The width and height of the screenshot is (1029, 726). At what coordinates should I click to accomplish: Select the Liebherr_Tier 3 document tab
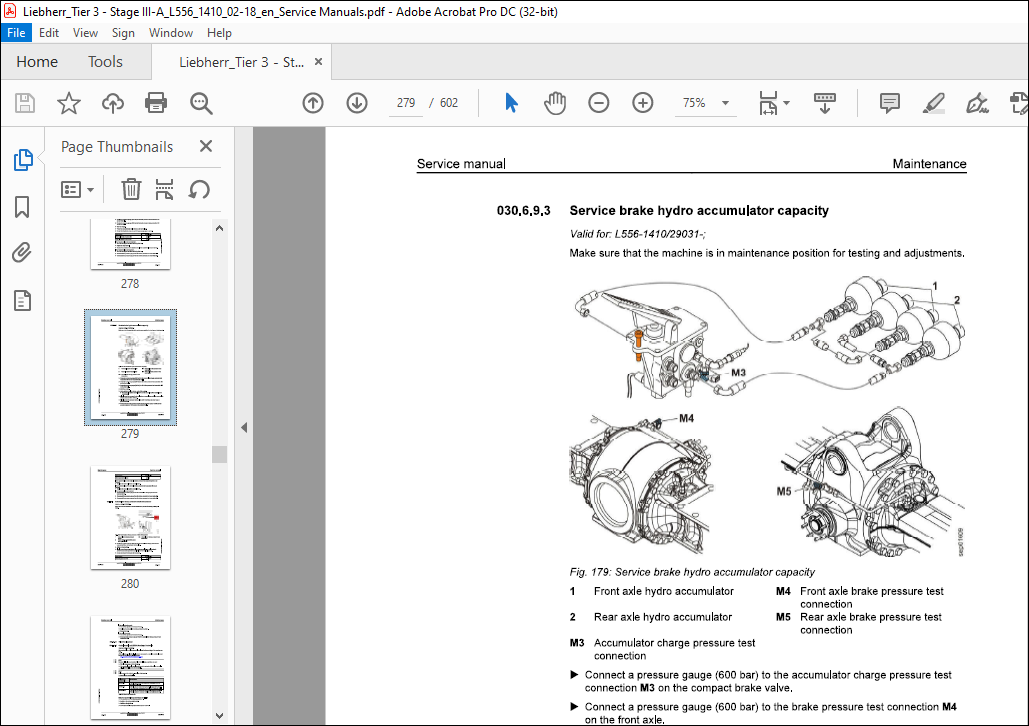coord(241,62)
